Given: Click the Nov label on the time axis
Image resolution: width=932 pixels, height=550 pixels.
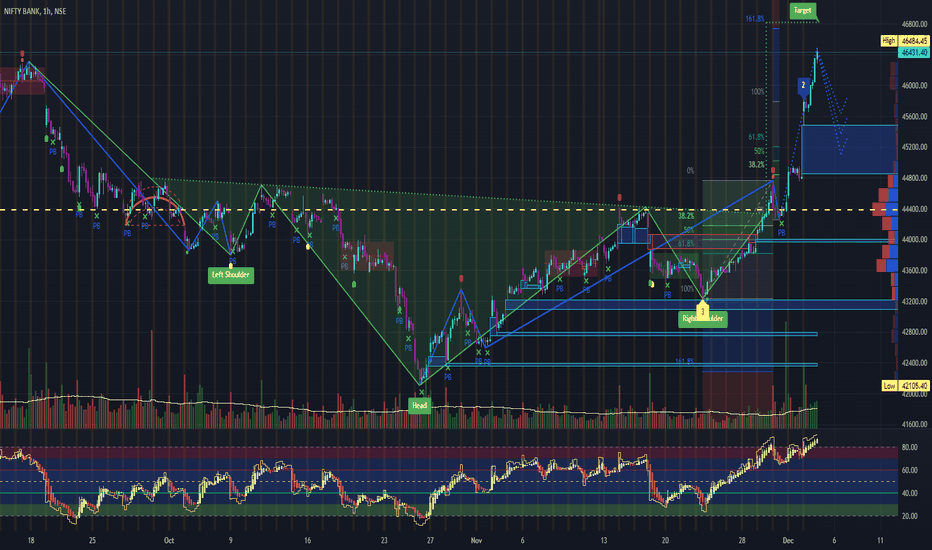Looking at the screenshot, I should pos(476,540).
